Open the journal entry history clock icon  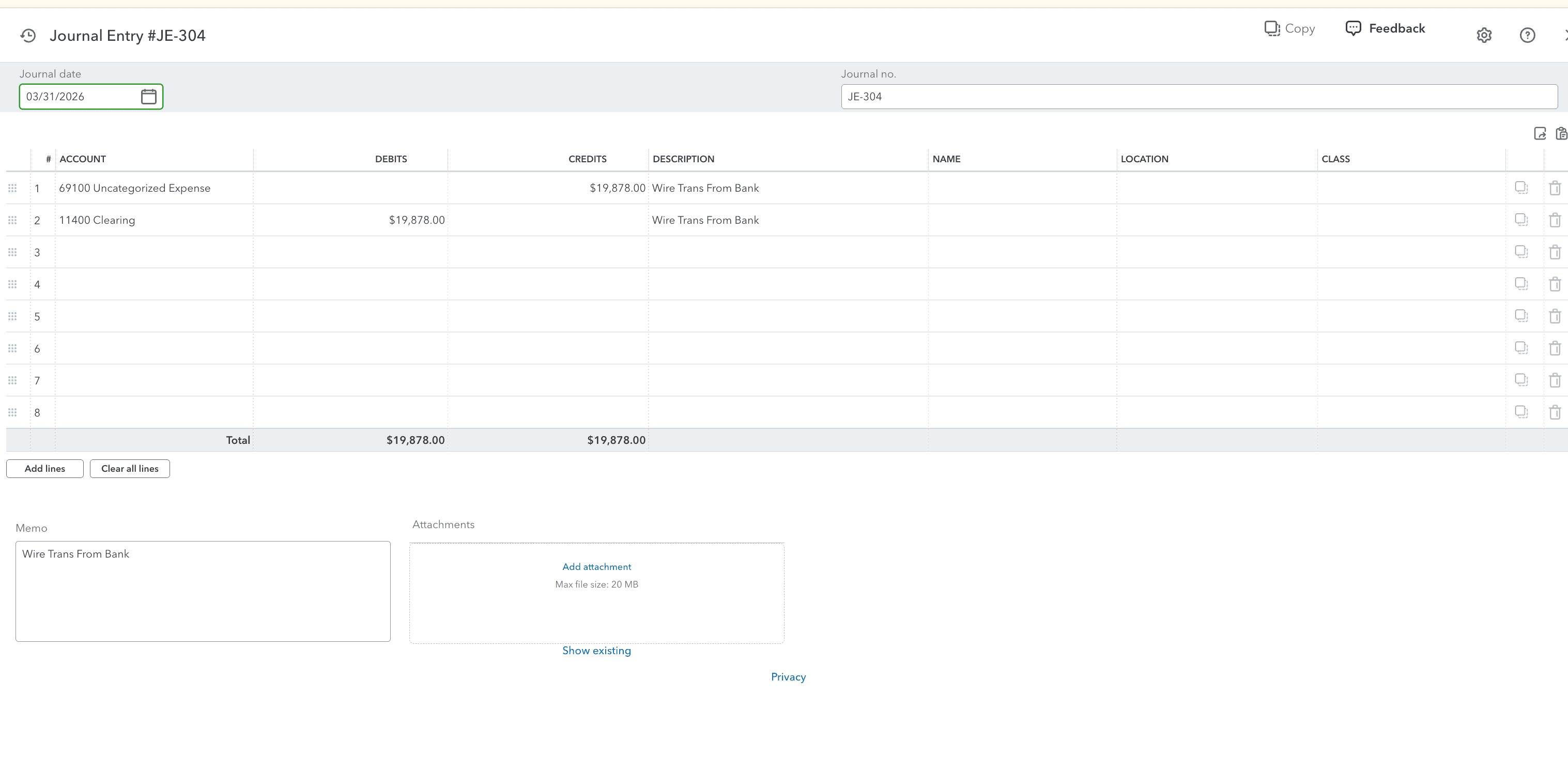tap(28, 36)
